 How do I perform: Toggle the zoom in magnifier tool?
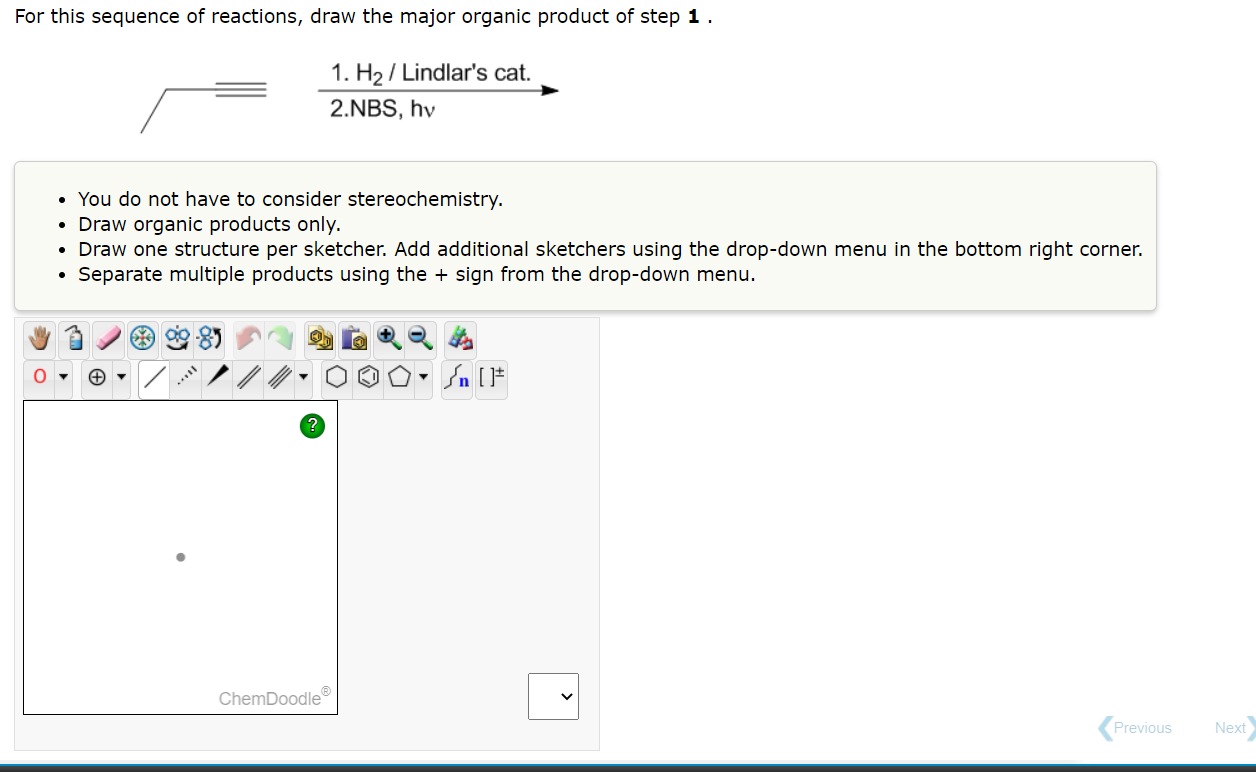(387, 339)
